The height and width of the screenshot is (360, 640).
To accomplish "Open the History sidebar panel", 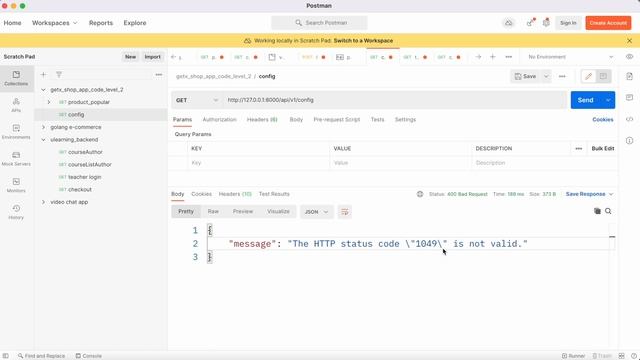I will coord(16,212).
